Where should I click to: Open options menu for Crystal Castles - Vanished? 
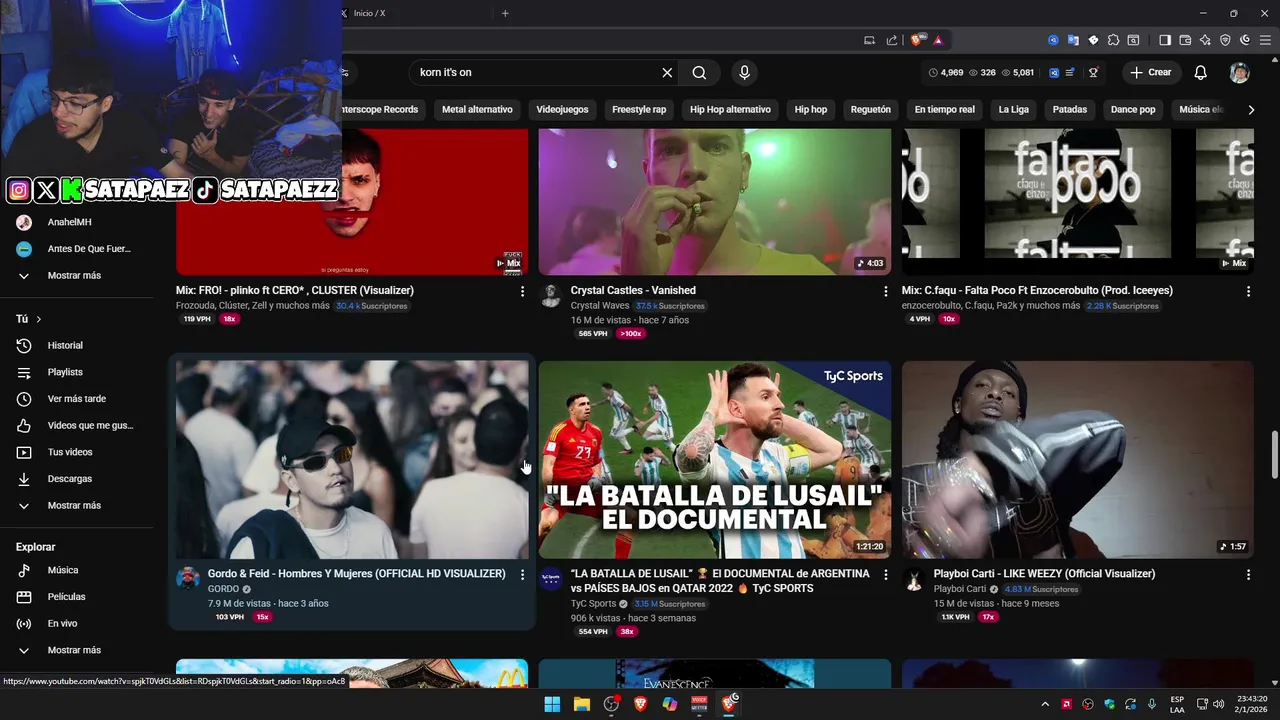[x=885, y=291]
